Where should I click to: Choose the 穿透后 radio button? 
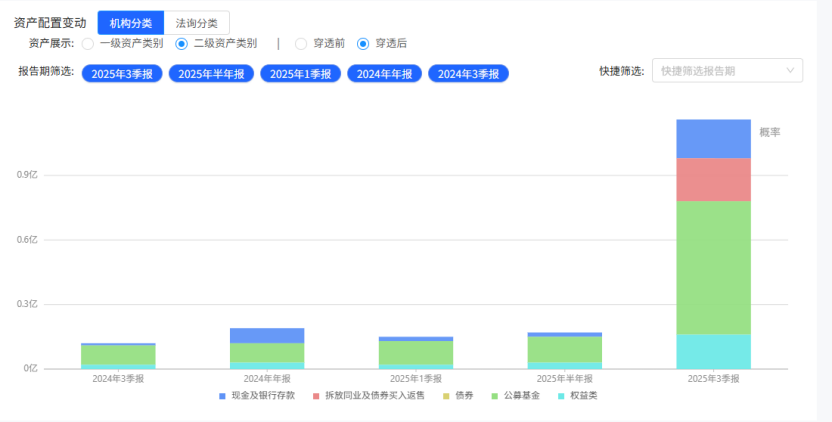[x=363, y=44]
